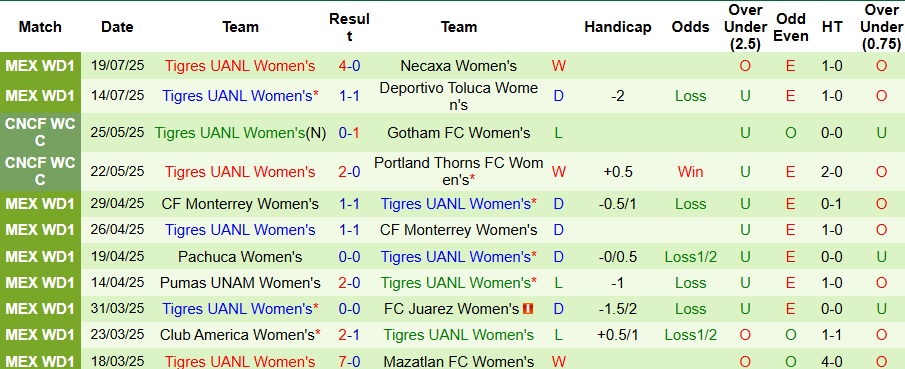Screen dimensions: 905x369
Task: Open Tigres UANL Women's link dated 19/07/25
Action: 240,66
